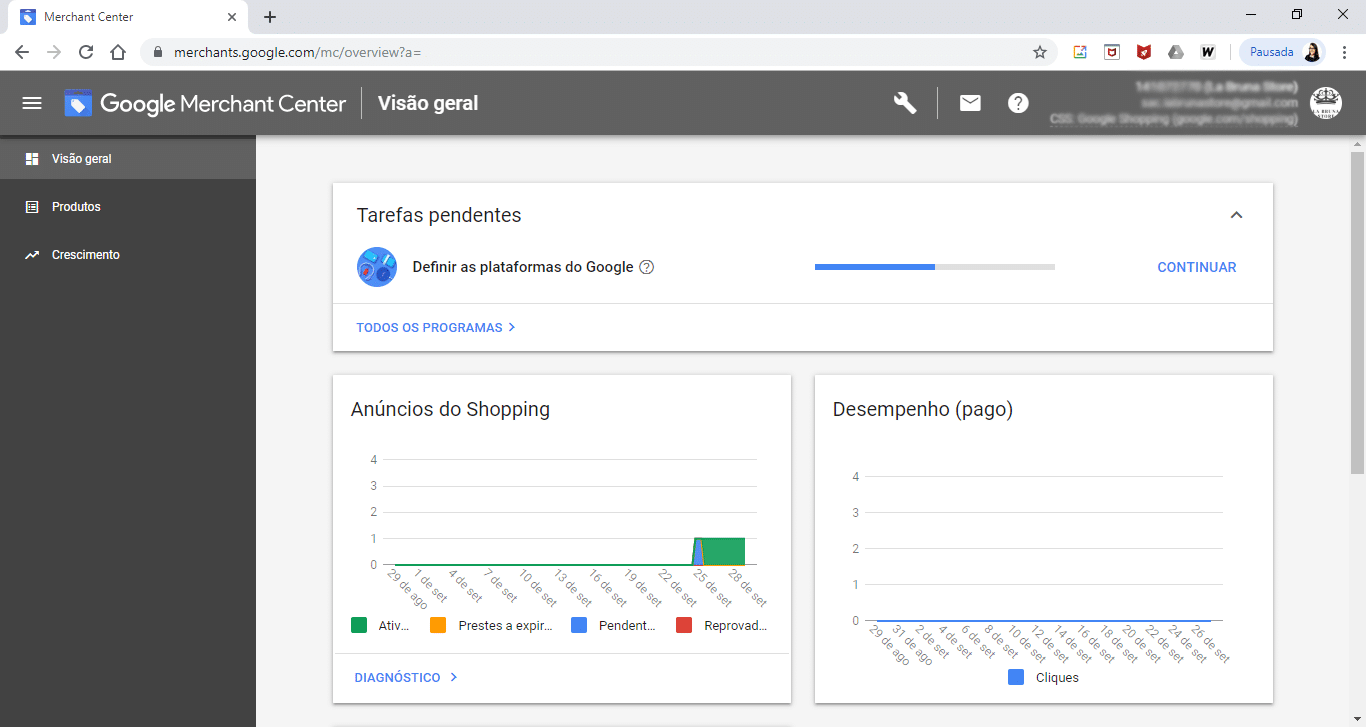Open the TODOS OS PROGRAMAS link
1366x727 pixels.
[x=436, y=327]
